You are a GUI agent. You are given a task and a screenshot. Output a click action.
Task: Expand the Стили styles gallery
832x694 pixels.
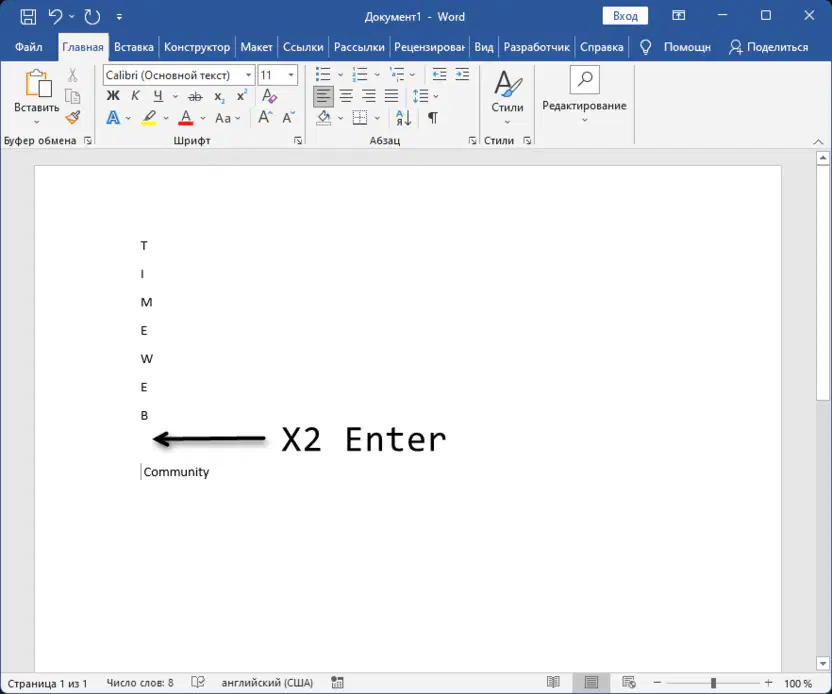pos(507,97)
